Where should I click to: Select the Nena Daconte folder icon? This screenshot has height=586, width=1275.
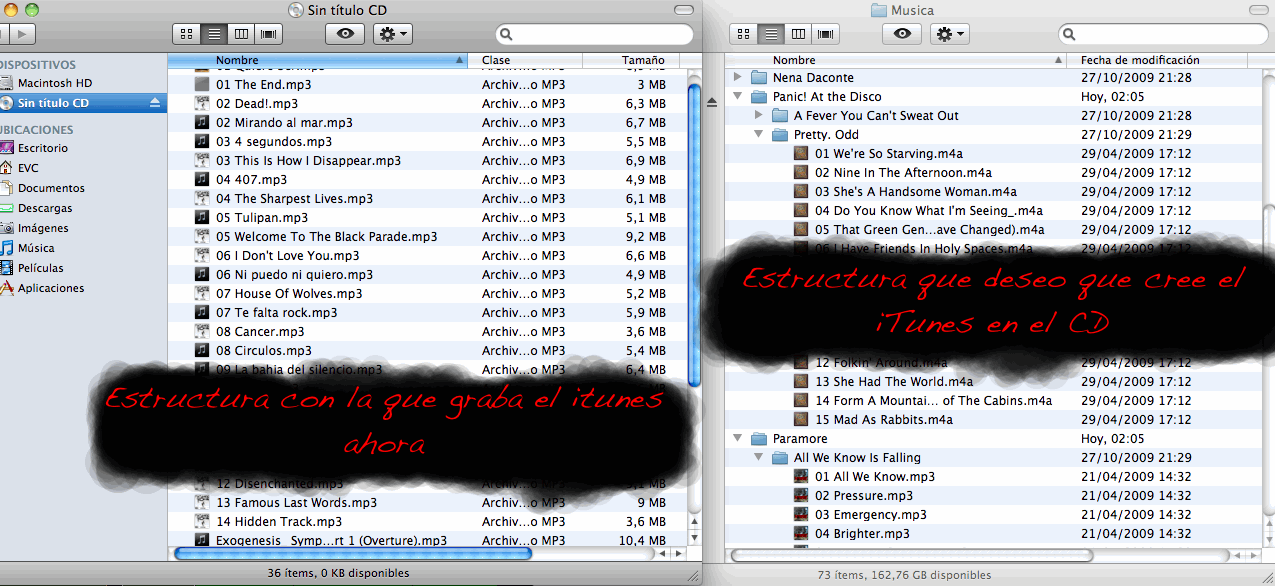click(x=758, y=77)
